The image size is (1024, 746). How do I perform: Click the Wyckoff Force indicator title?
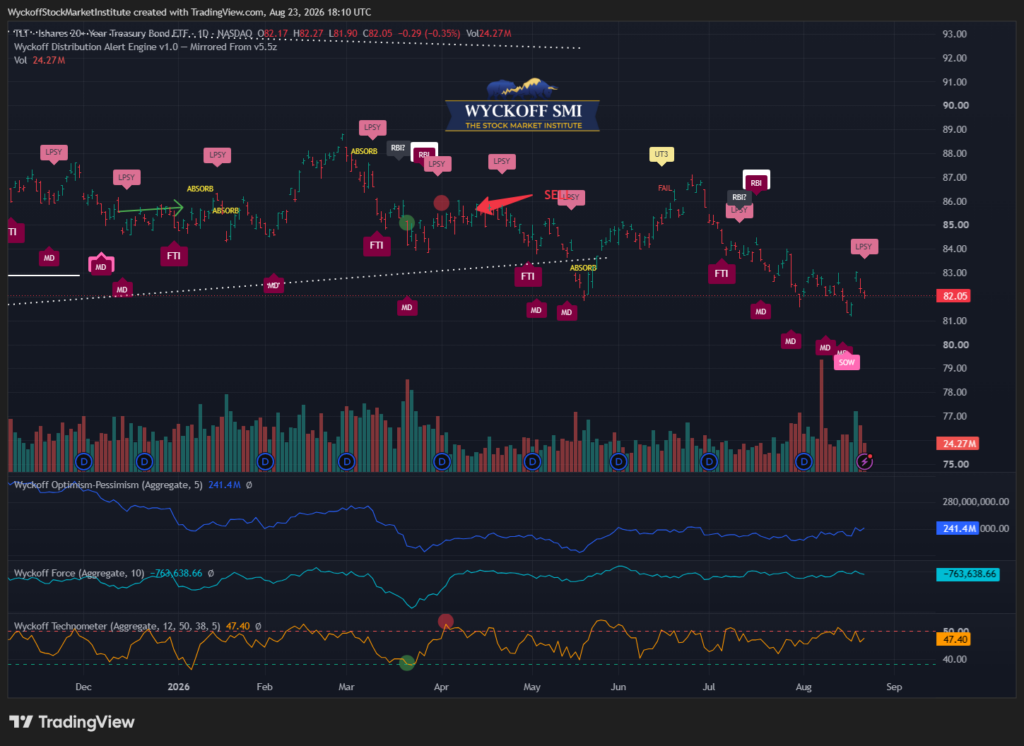[x=79, y=573]
